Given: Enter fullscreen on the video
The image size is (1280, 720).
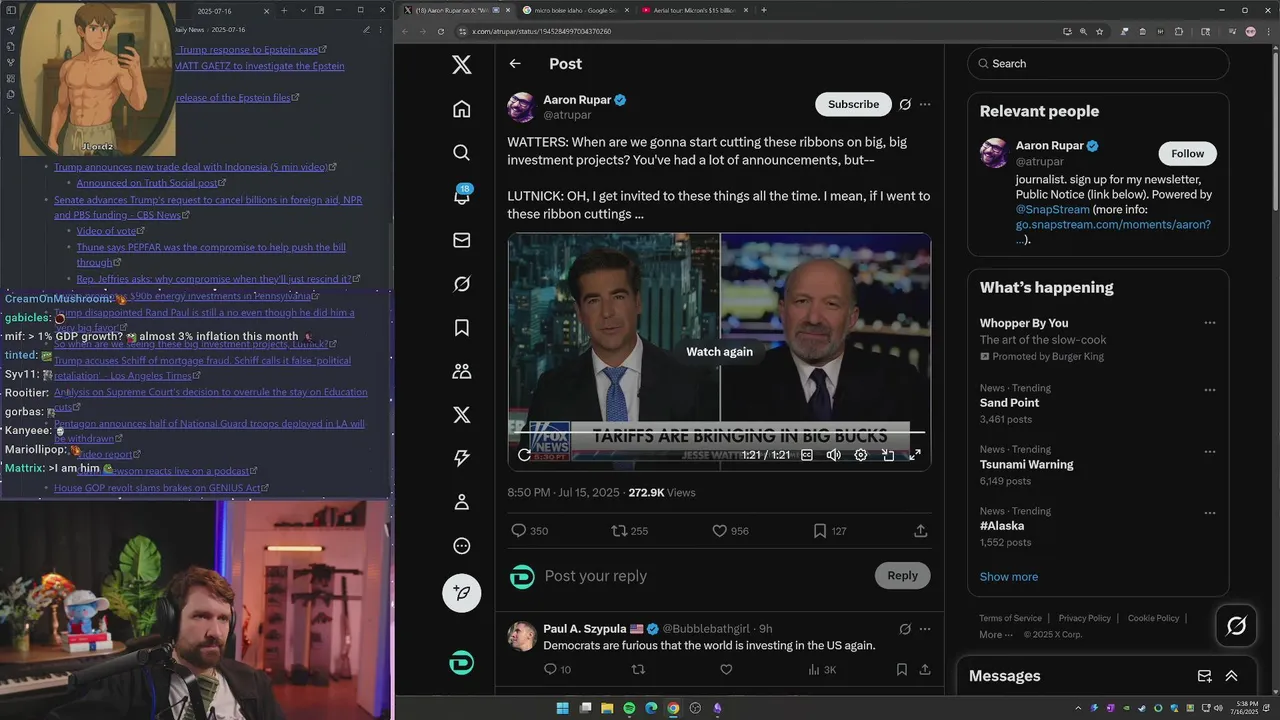Looking at the screenshot, I should 914,455.
